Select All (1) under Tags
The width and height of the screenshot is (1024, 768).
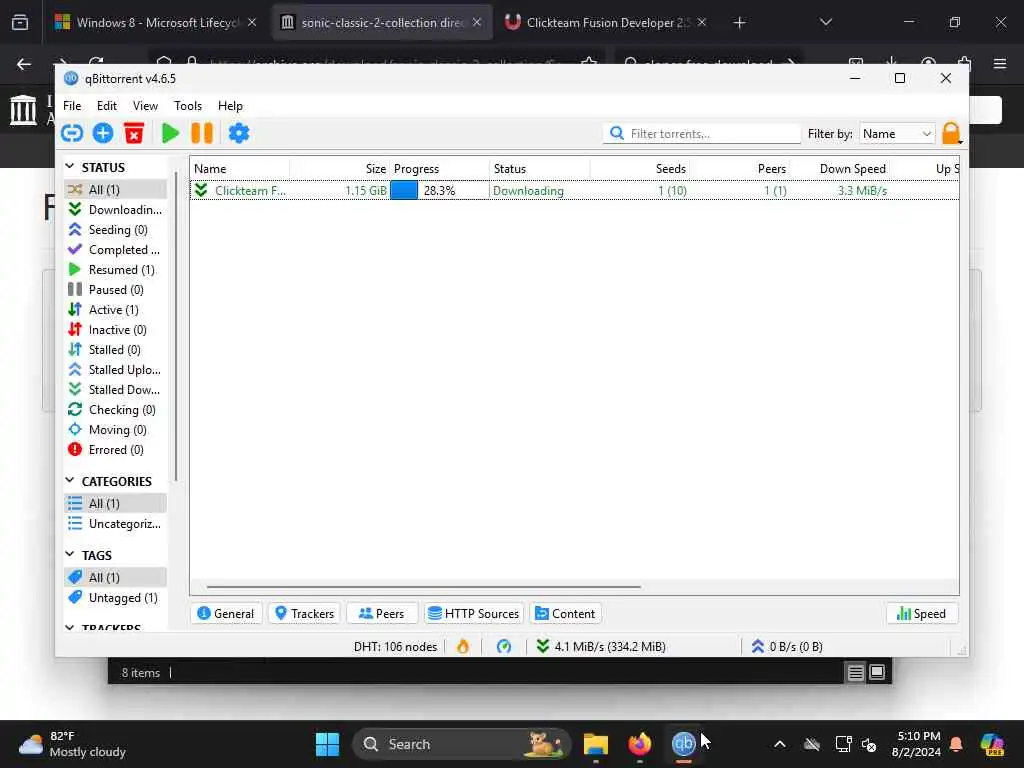pos(116,577)
